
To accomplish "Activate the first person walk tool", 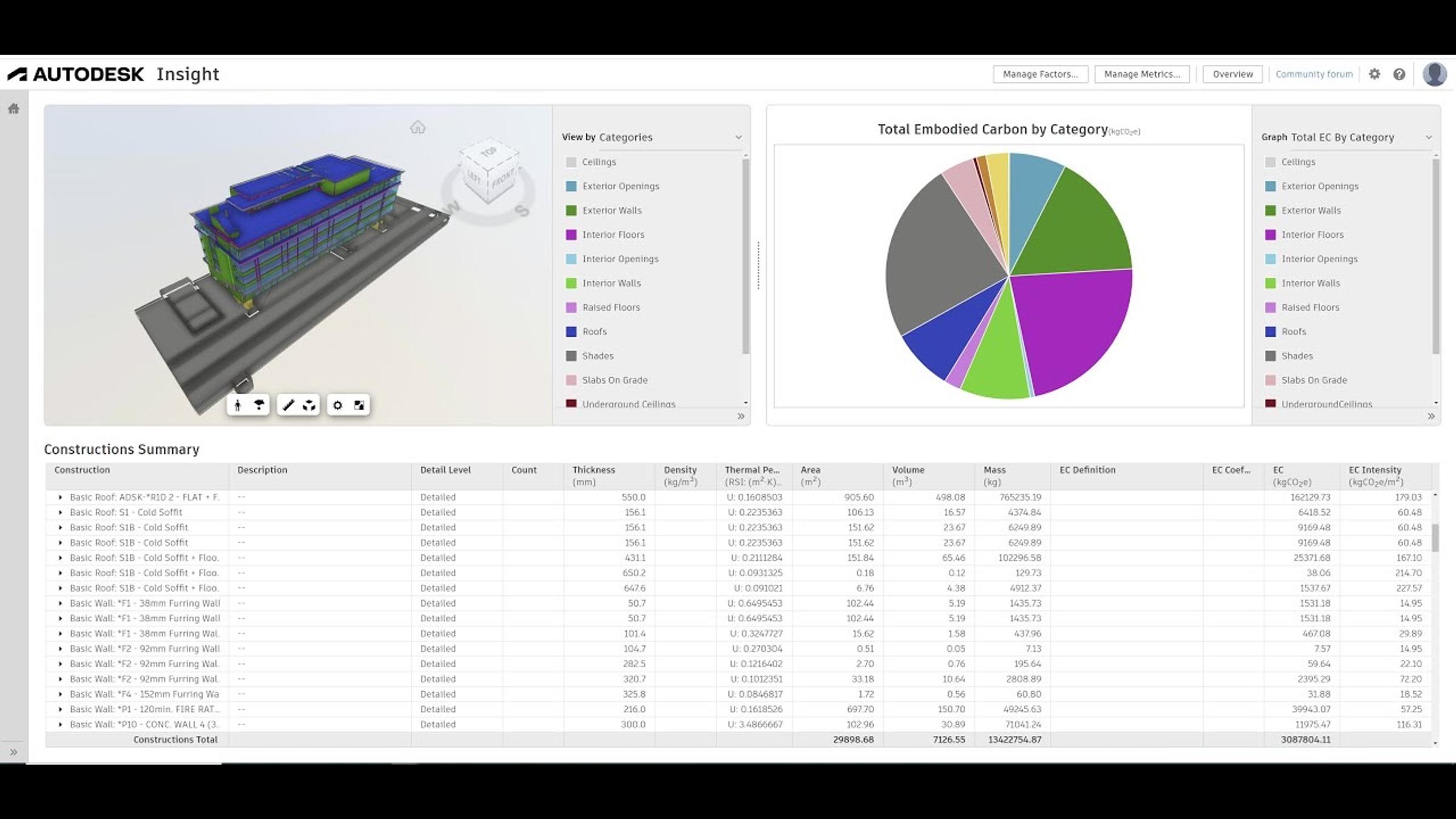I will click(x=238, y=405).
